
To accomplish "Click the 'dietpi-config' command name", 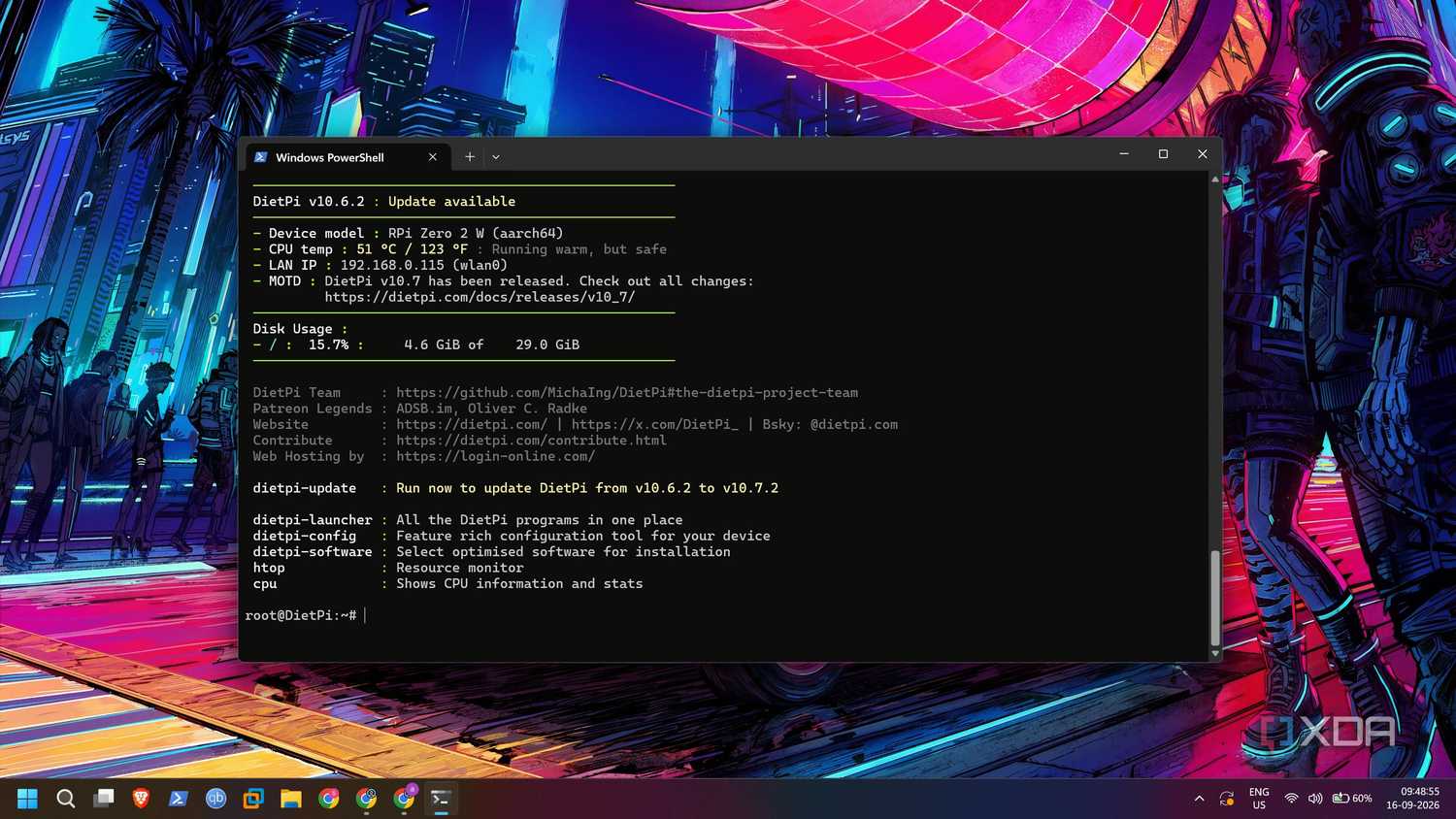I will pyautogui.click(x=305, y=536).
